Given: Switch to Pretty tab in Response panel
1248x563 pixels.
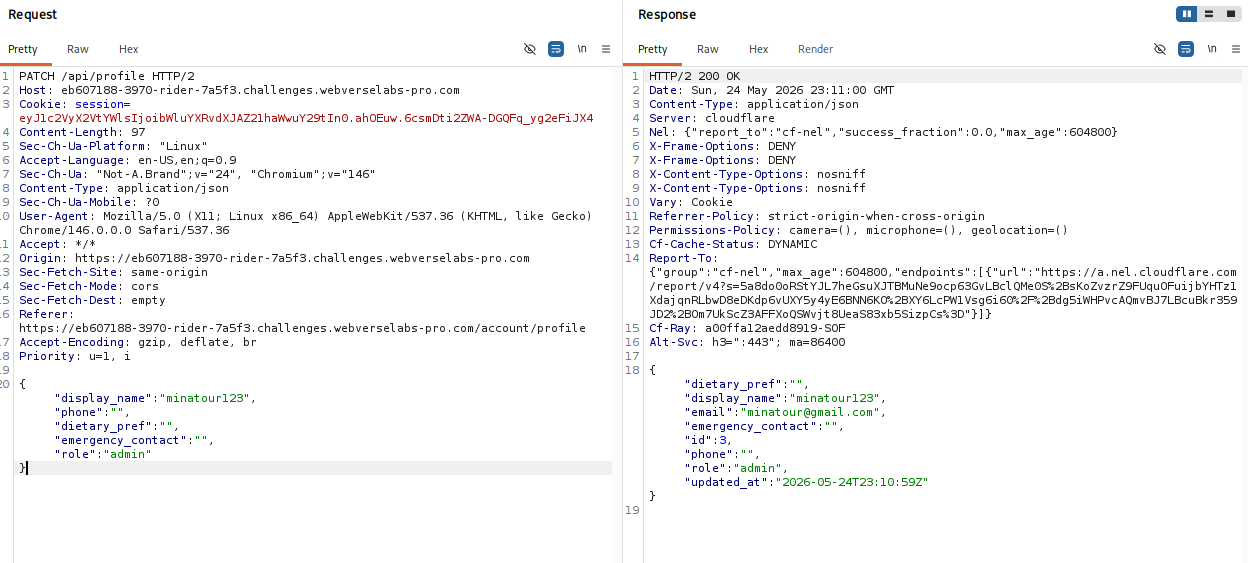Looking at the screenshot, I should (x=653, y=49).
